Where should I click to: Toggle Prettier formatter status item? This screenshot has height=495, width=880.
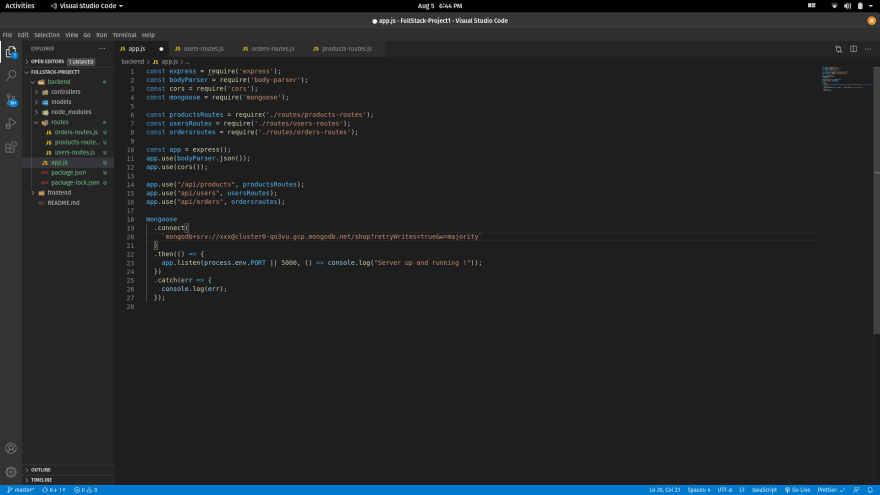pyautogui.click(x=831, y=490)
